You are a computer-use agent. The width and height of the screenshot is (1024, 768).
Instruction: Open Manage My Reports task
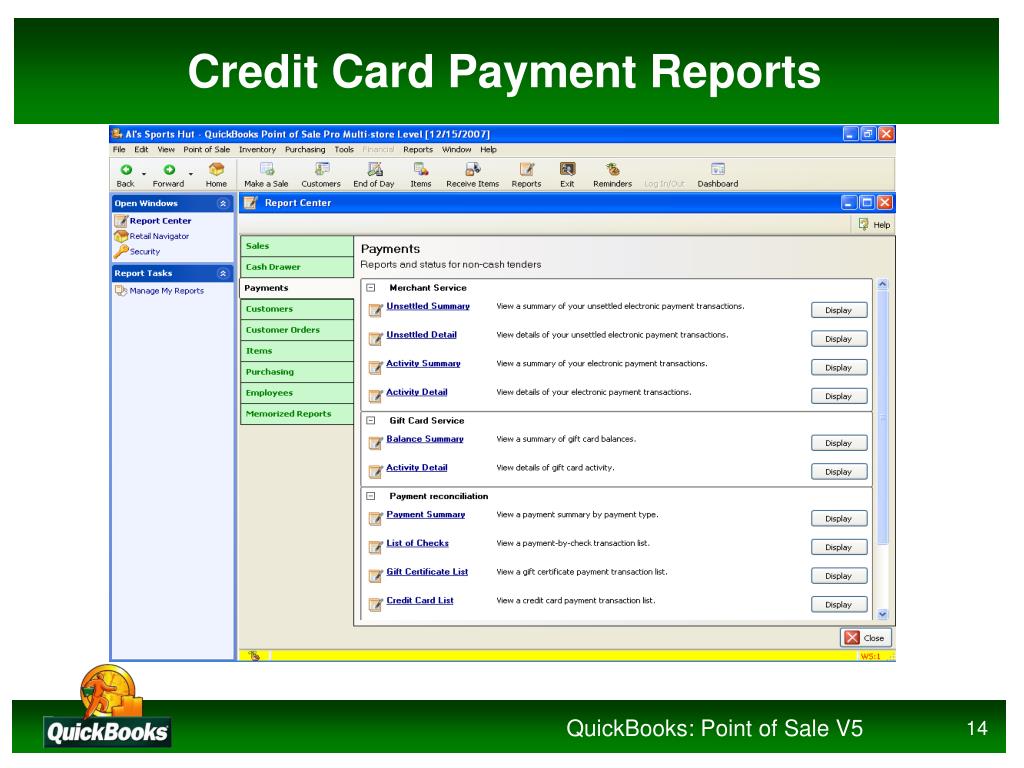click(167, 291)
